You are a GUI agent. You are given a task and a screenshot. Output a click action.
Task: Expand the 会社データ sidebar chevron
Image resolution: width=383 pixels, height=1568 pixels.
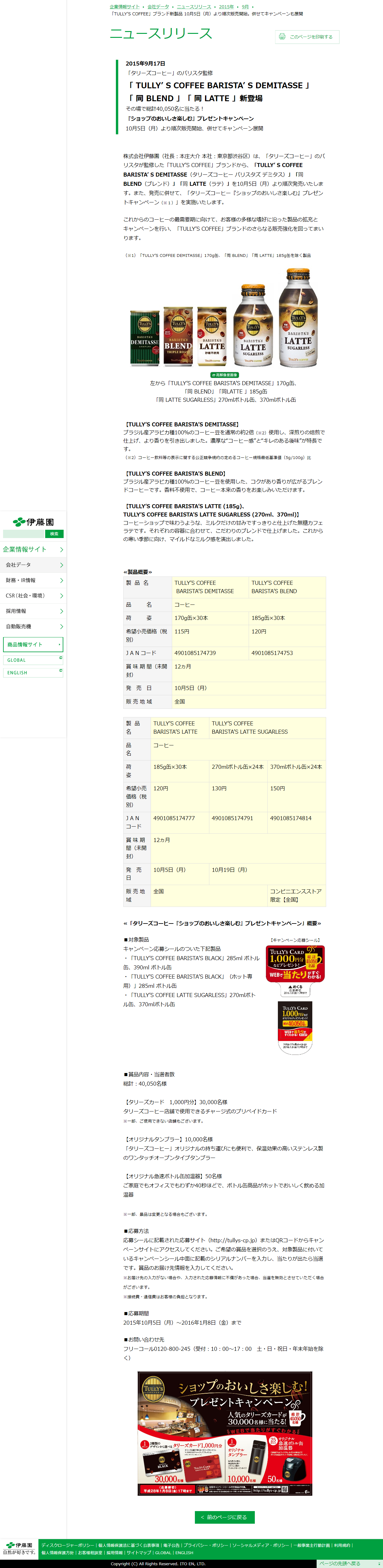[x=61, y=565]
